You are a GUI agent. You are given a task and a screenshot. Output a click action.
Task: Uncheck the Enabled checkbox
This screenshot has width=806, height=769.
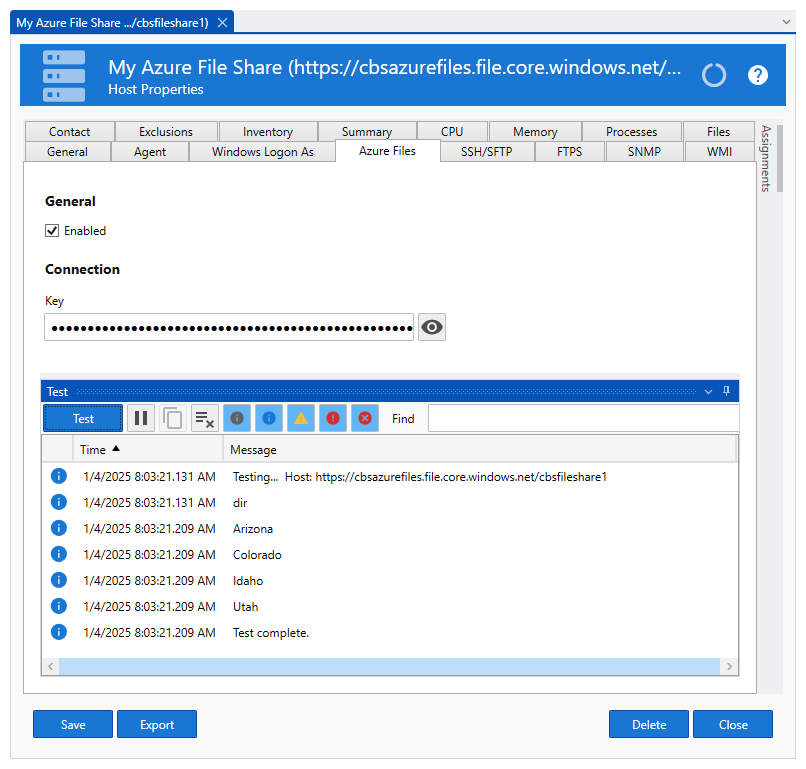52,231
